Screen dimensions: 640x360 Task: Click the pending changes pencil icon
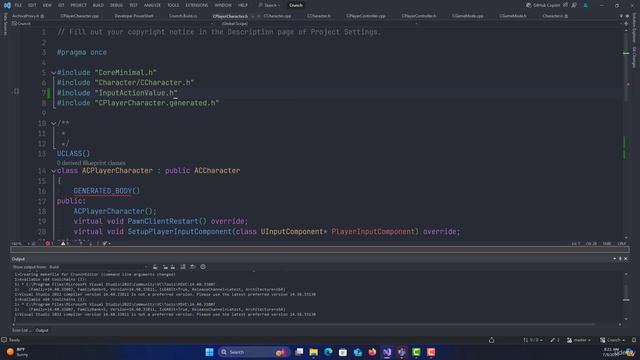tap(554, 340)
